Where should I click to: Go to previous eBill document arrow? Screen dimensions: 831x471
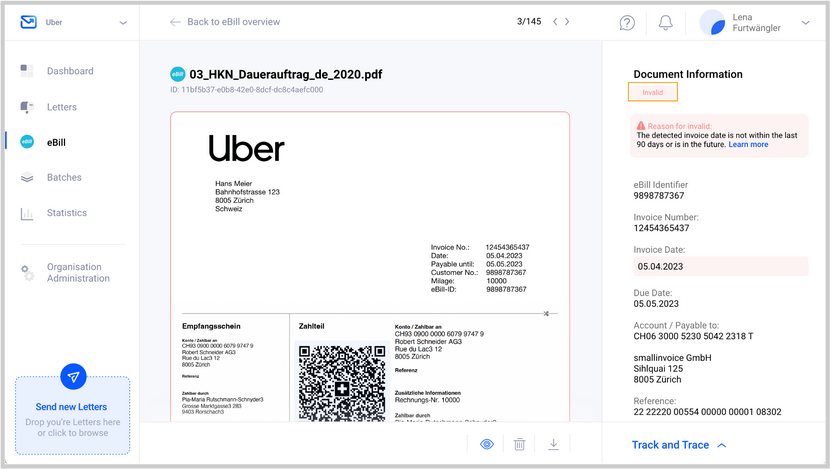tap(555, 22)
